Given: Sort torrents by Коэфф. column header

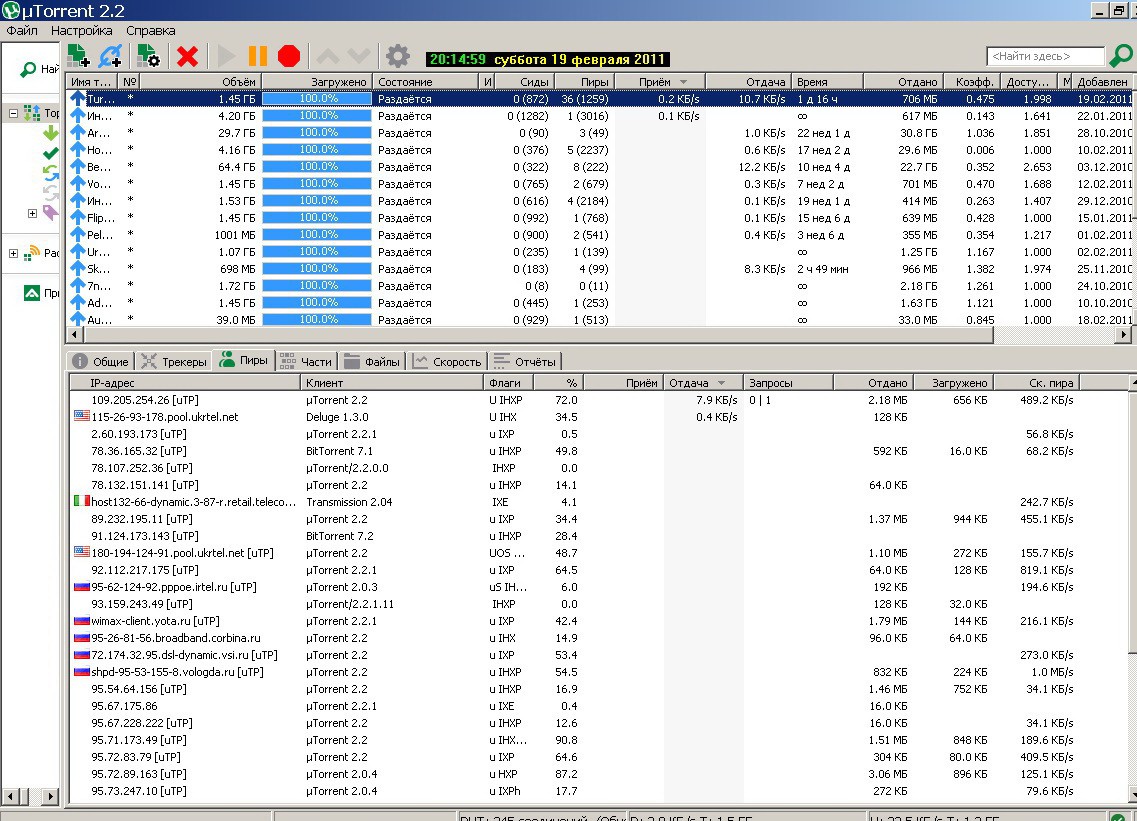Looking at the screenshot, I should click(x=972, y=81).
